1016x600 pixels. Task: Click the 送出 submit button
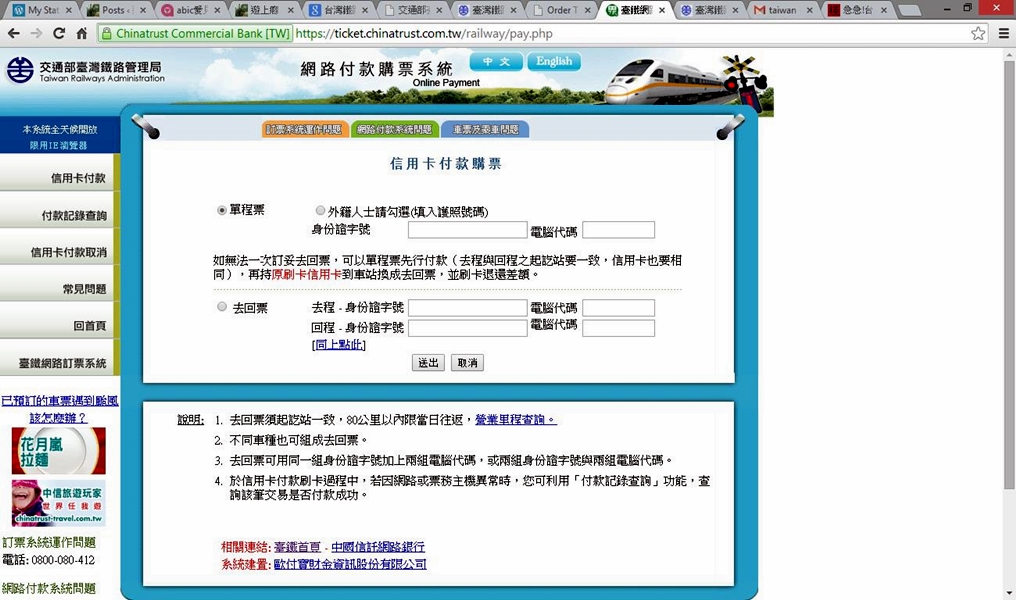click(428, 363)
